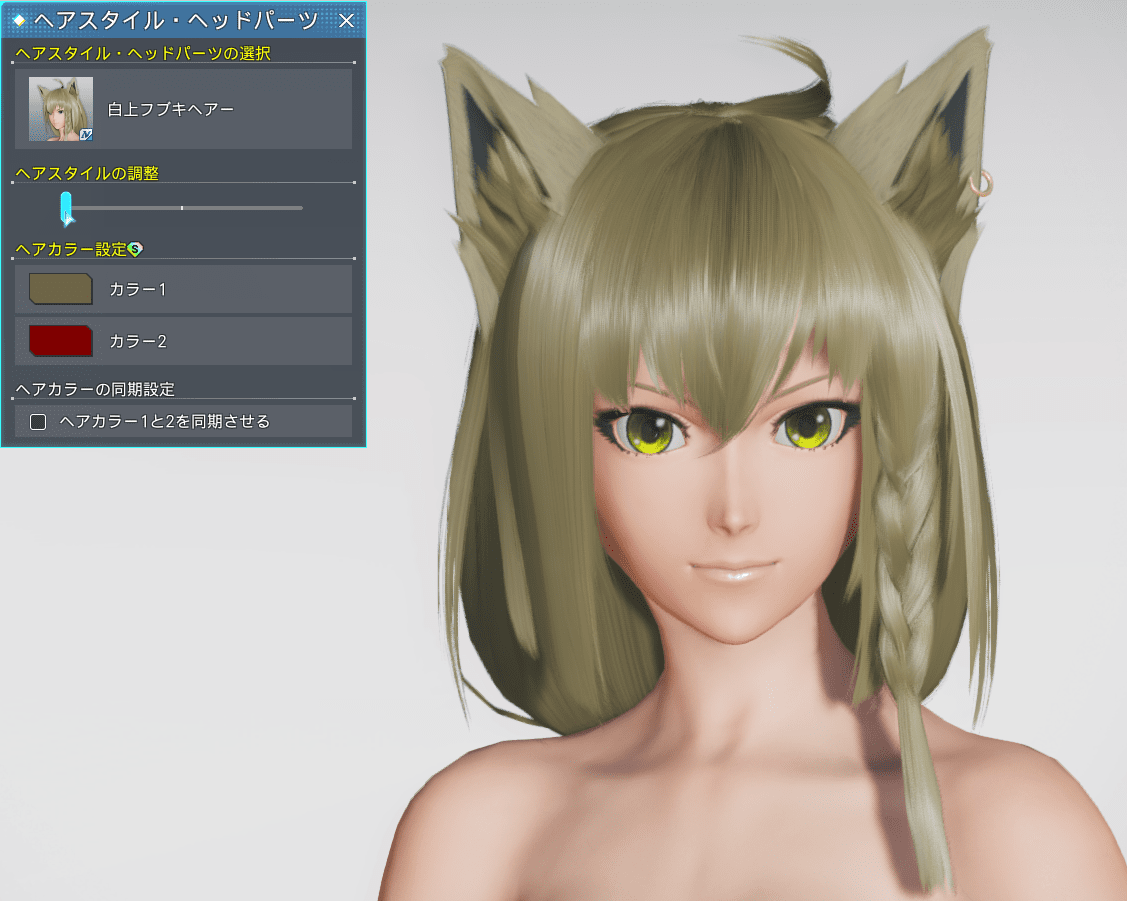Click the center tick of the adjustment slider
1127x901 pixels.
point(182,208)
